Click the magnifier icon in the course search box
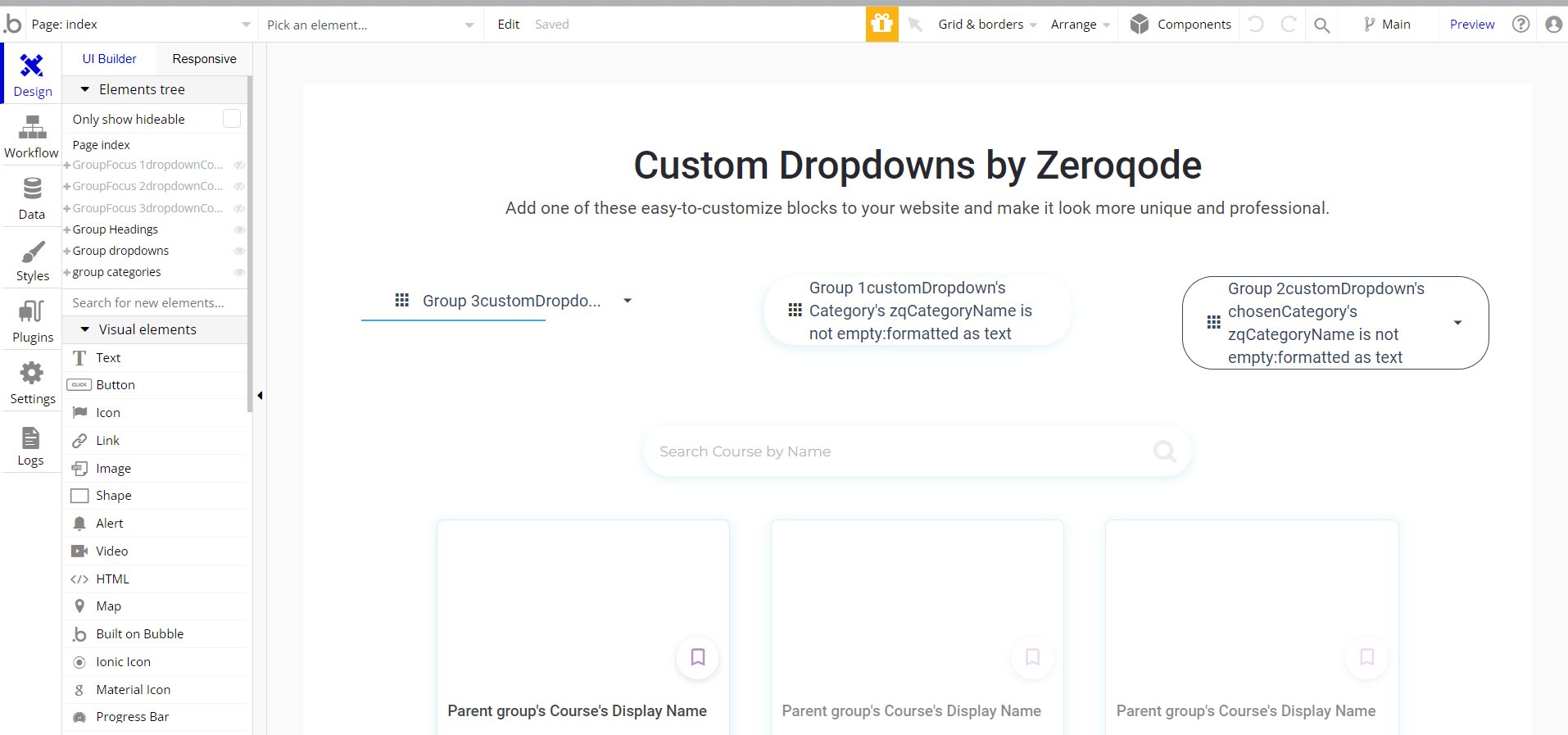The width and height of the screenshot is (1568, 735). coord(1165,451)
